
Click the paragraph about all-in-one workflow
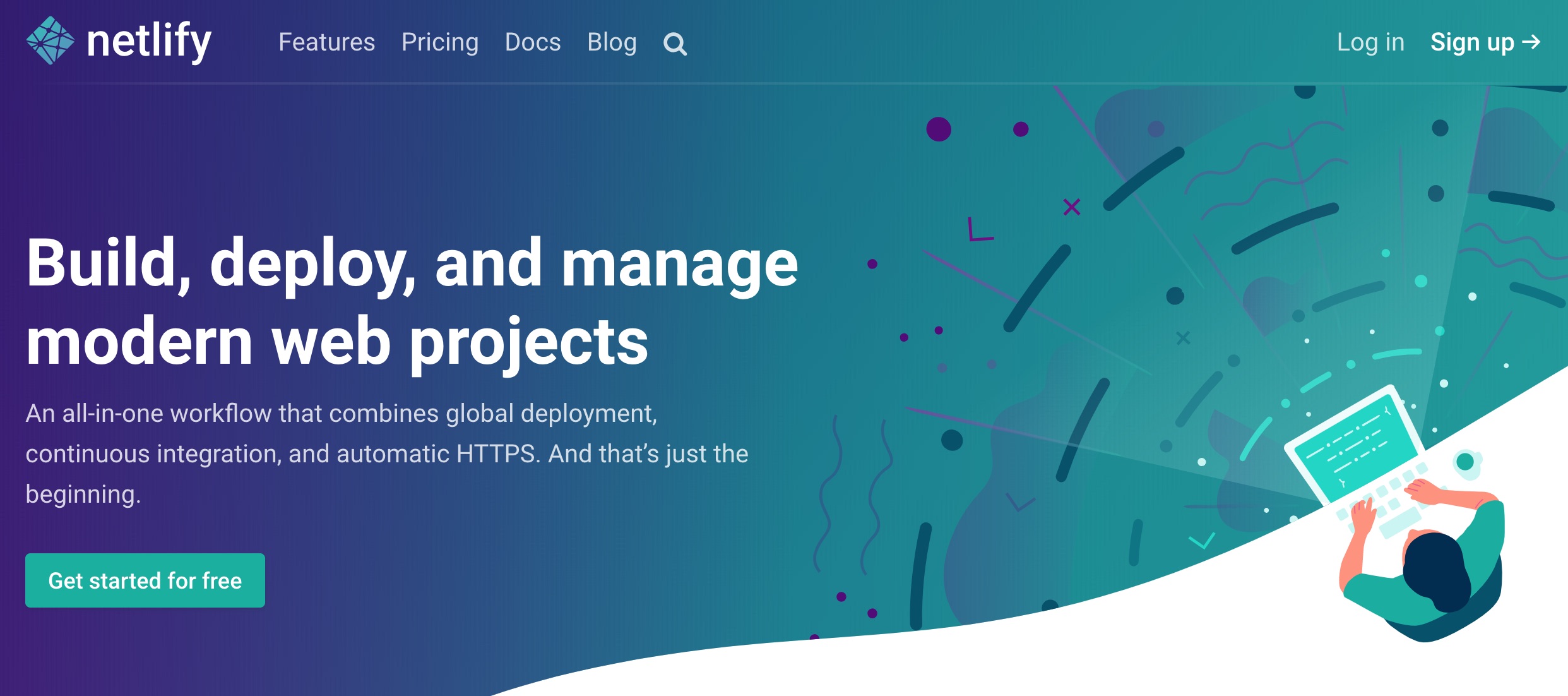(x=386, y=453)
